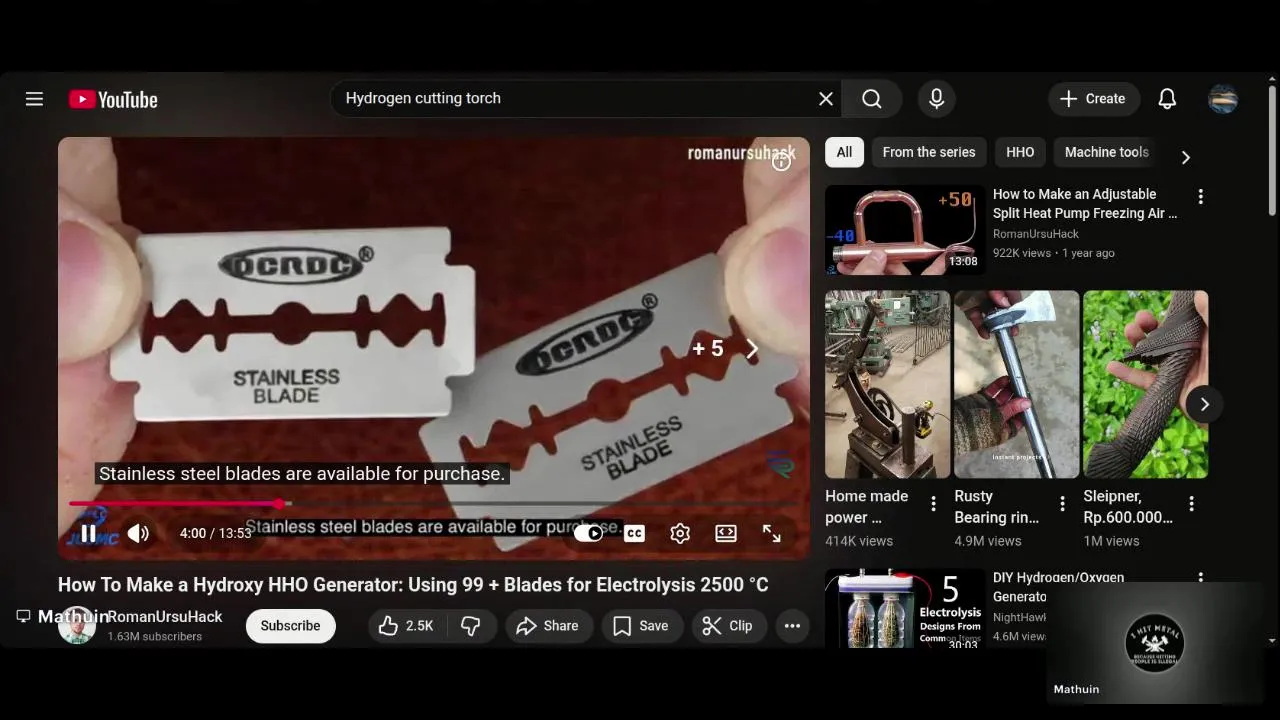This screenshot has height=720, width=1280.
Task: Open options for the Heat Pump video
Action: point(1200,197)
